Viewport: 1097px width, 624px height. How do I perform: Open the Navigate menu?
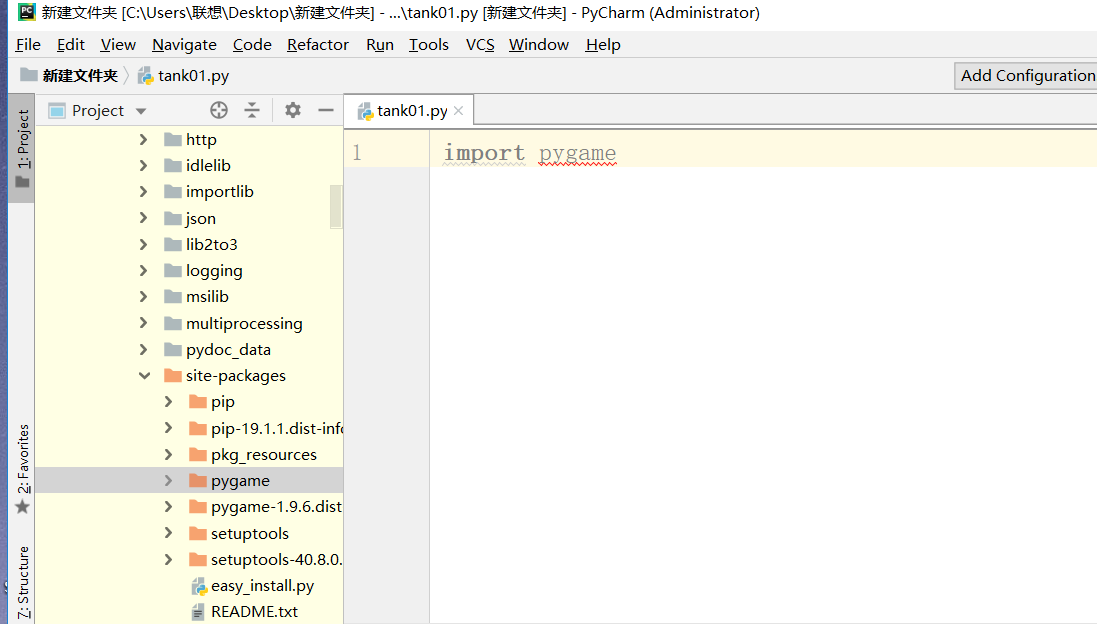click(184, 45)
